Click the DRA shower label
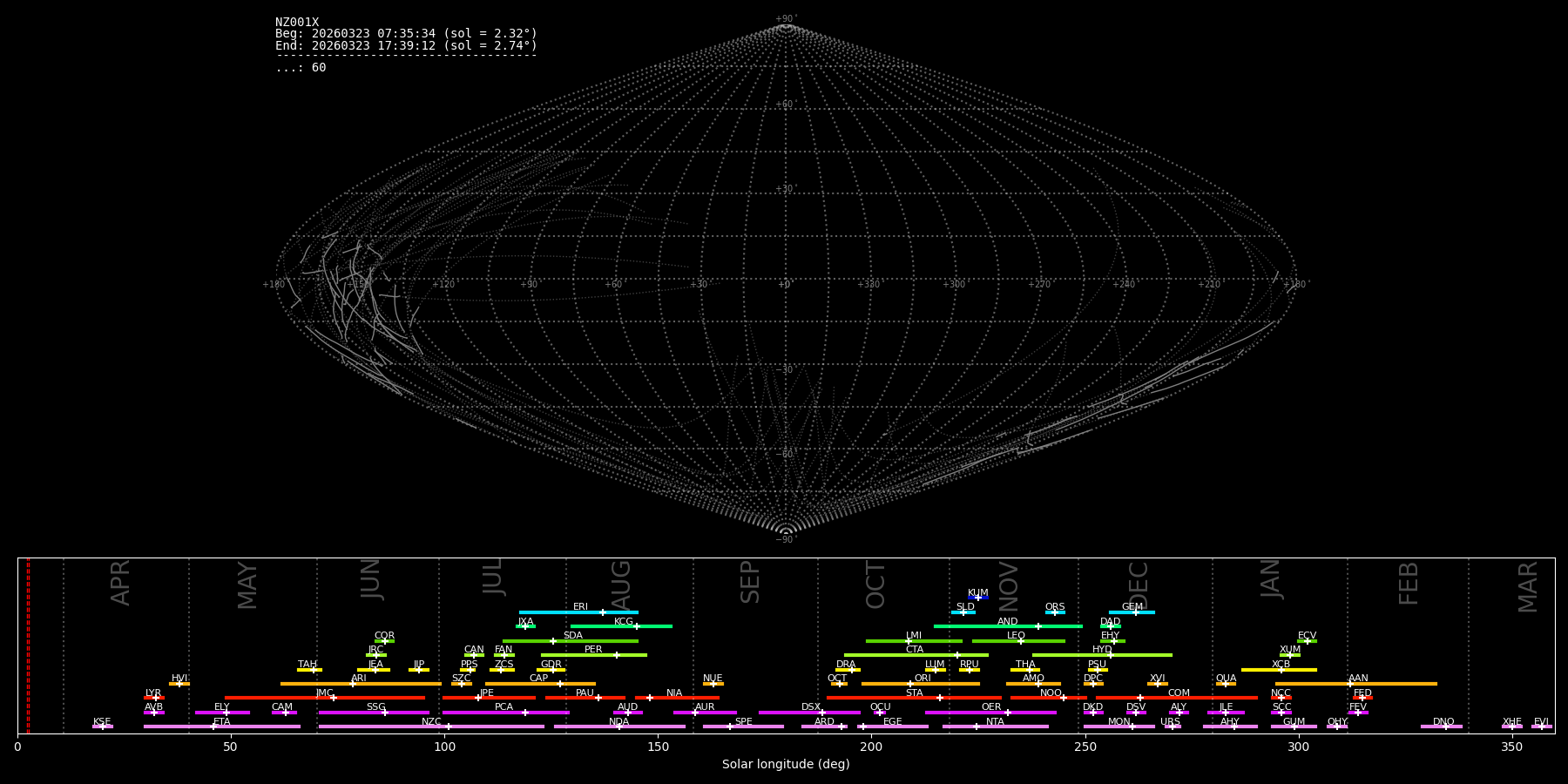This screenshot has height=784, width=1568. 846,665
